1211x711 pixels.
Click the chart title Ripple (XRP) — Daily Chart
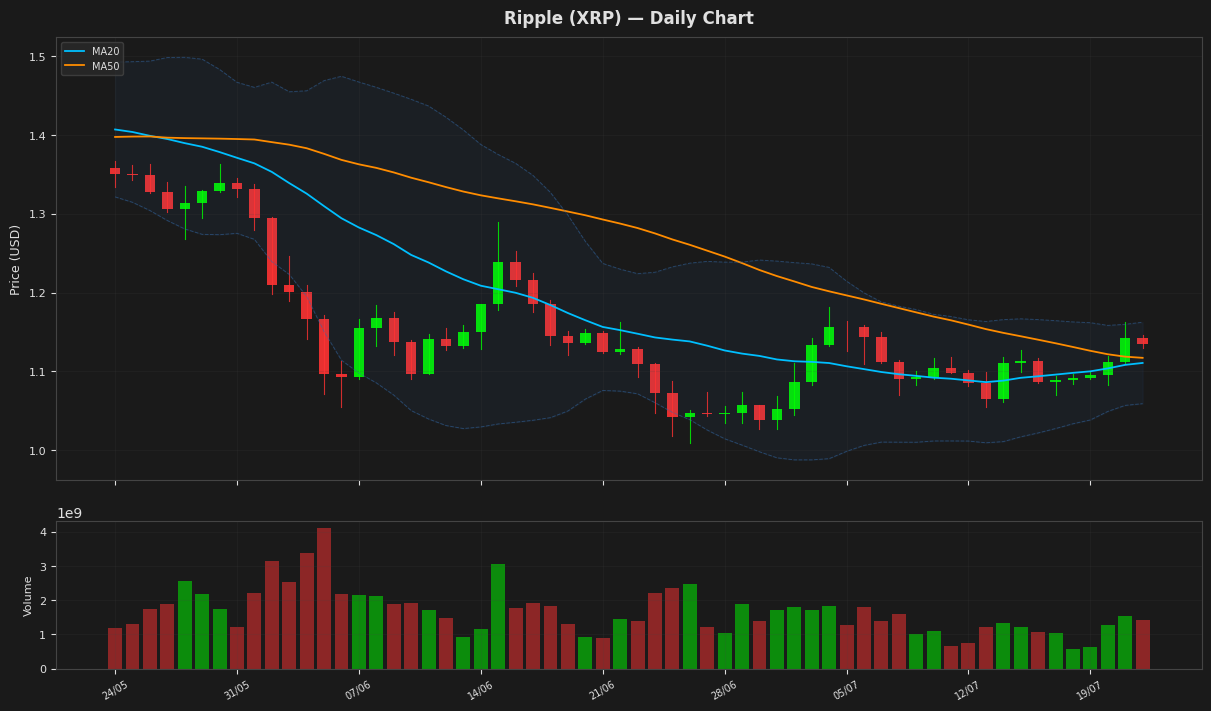(628, 19)
